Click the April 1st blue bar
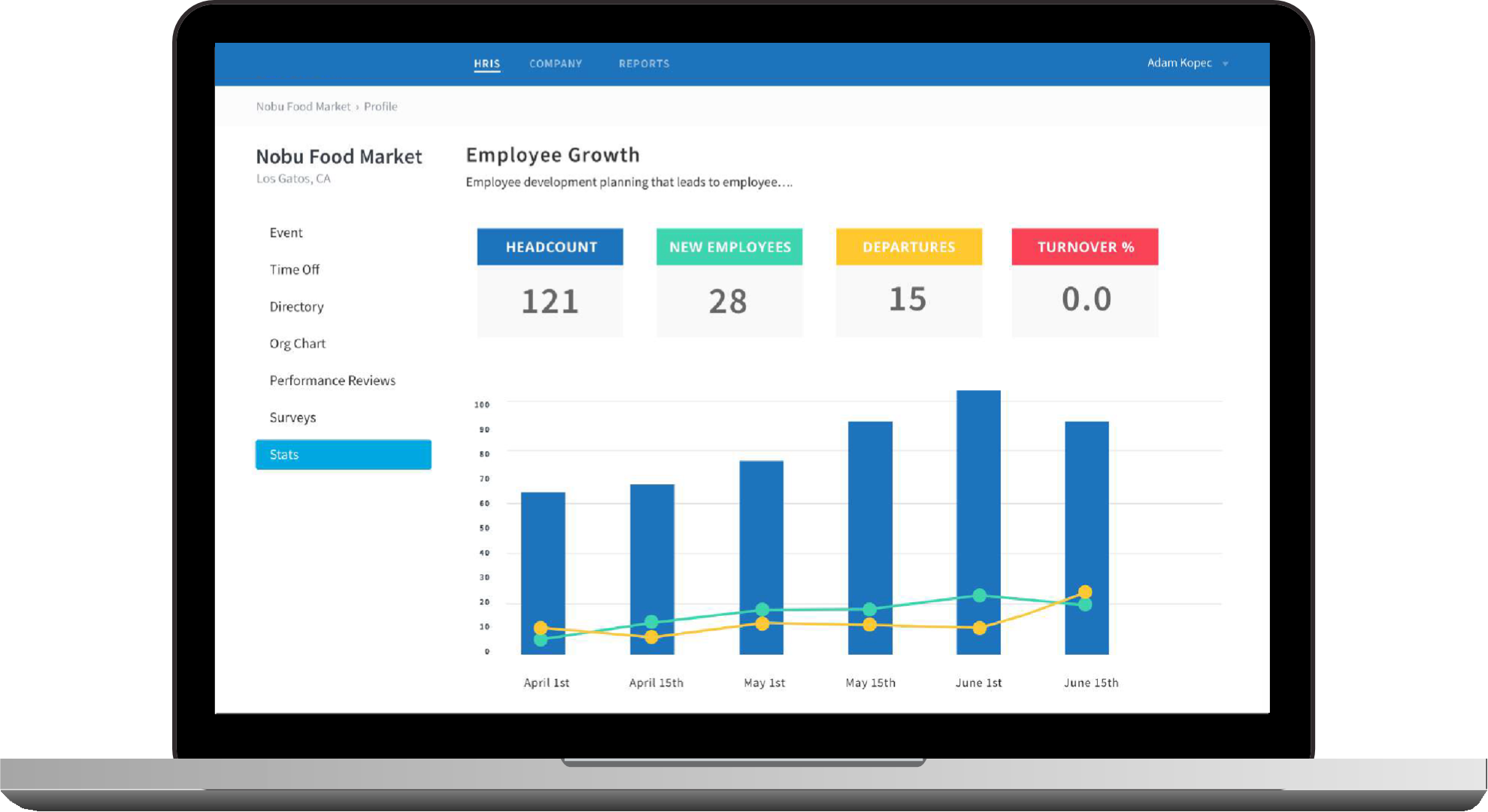This screenshot has width=1488, height=812. [x=543, y=573]
